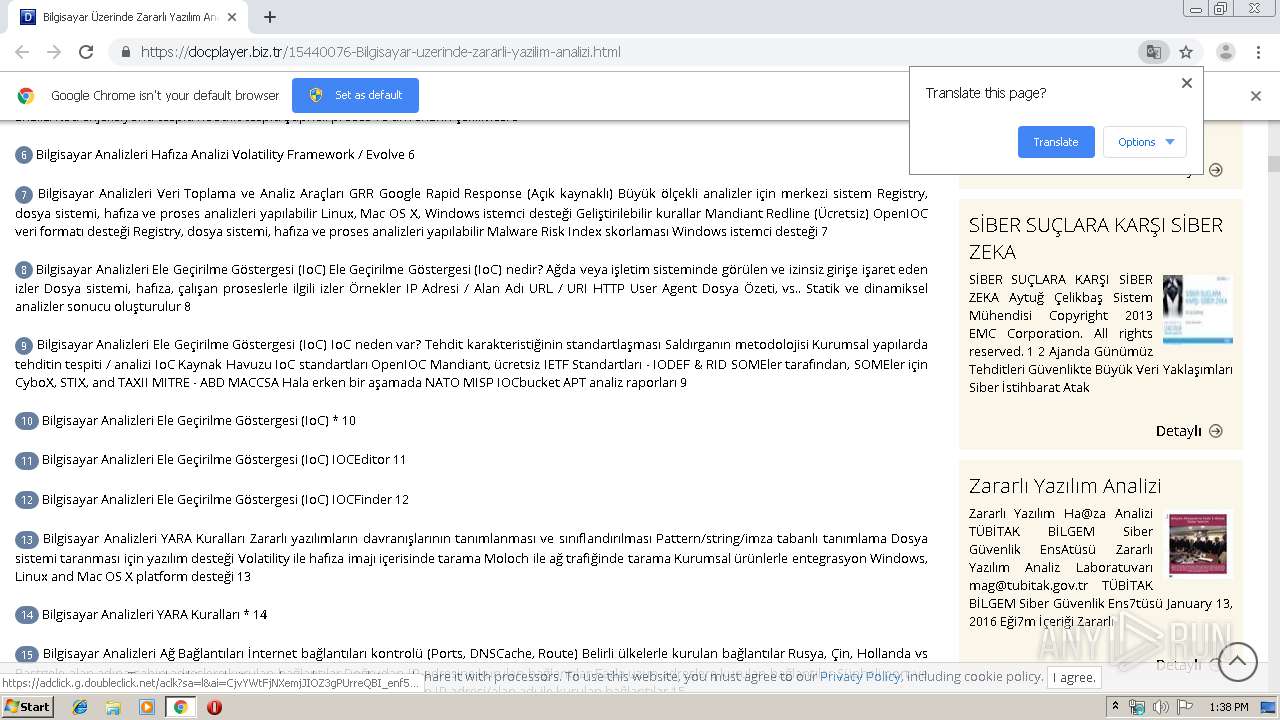Open the translate Options dropdown
The image size is (1280, 720).
(1145, 142)
